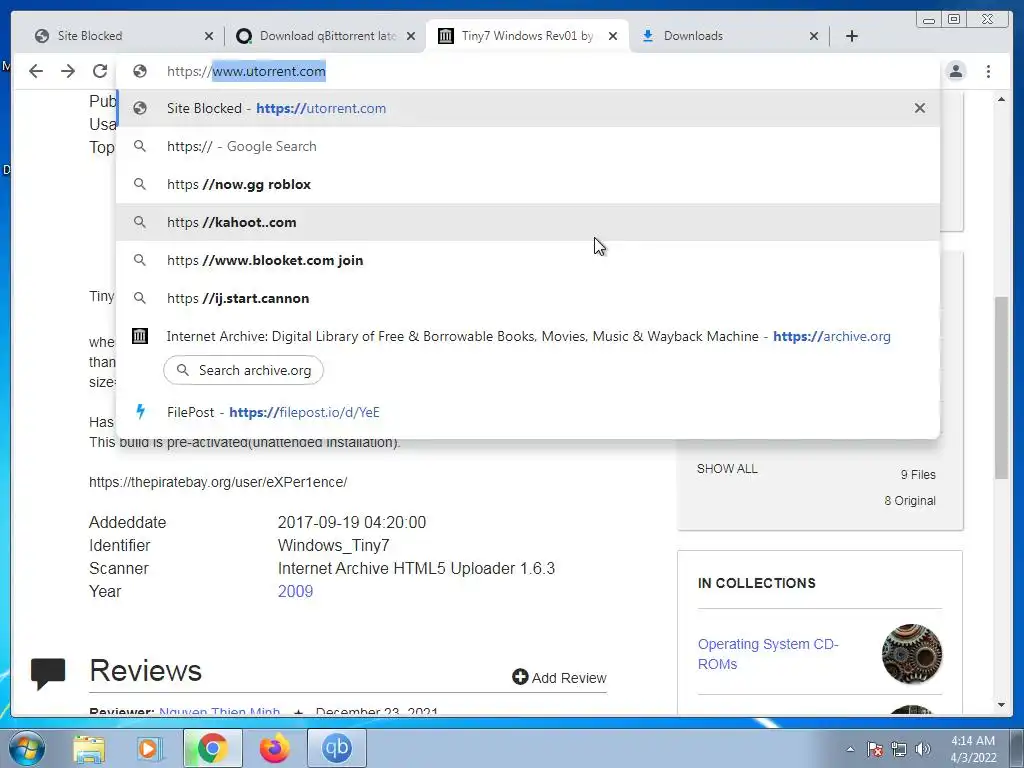Close the Downloads tab
This screenshot has height=768, width=1024.
(814, 36)
